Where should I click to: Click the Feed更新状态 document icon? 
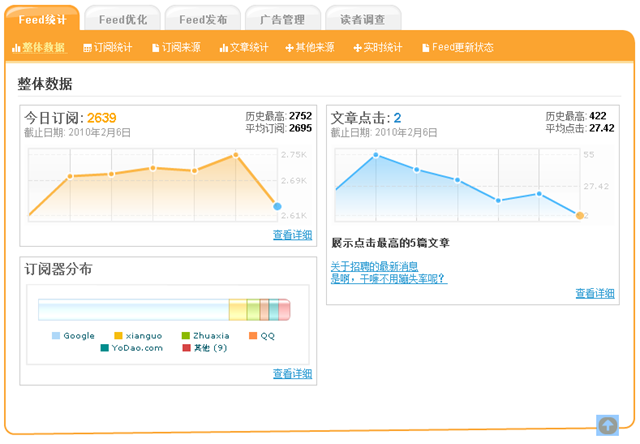(x=425, y=48)
